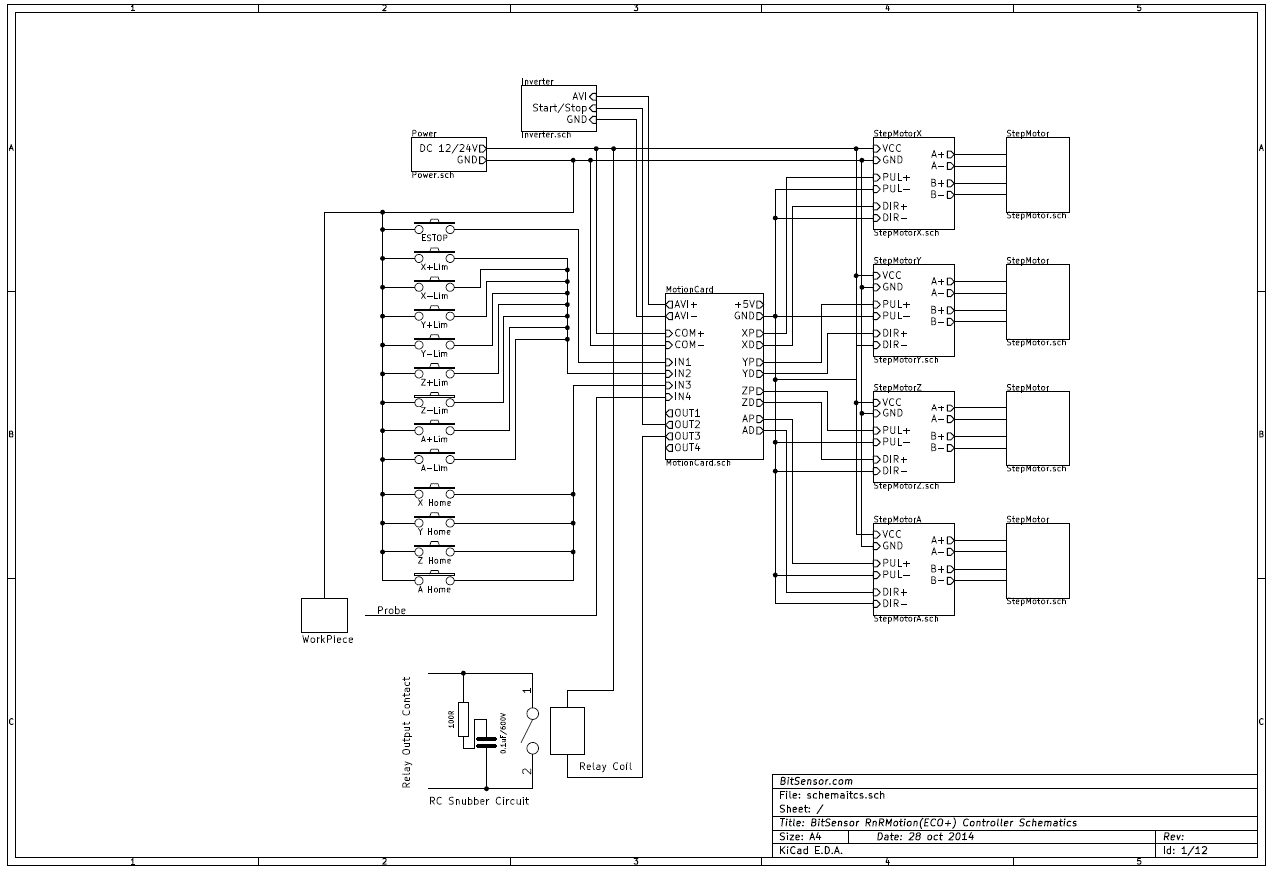This screenshot has height=880, width=1272.
Task: Click the DC 12/24V pin on Power
Action: (452, 148)
